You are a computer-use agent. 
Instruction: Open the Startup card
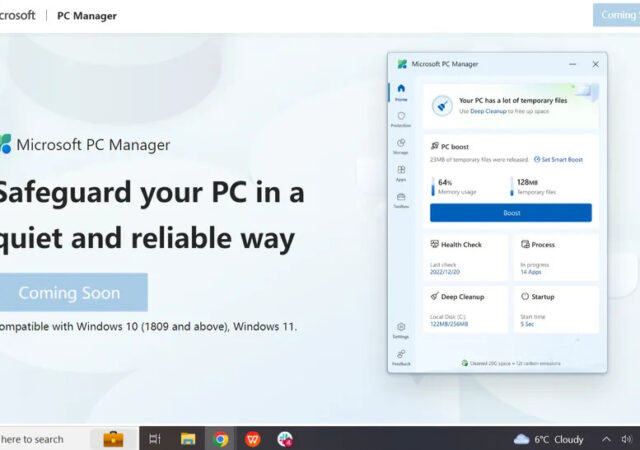click(556, 310)
